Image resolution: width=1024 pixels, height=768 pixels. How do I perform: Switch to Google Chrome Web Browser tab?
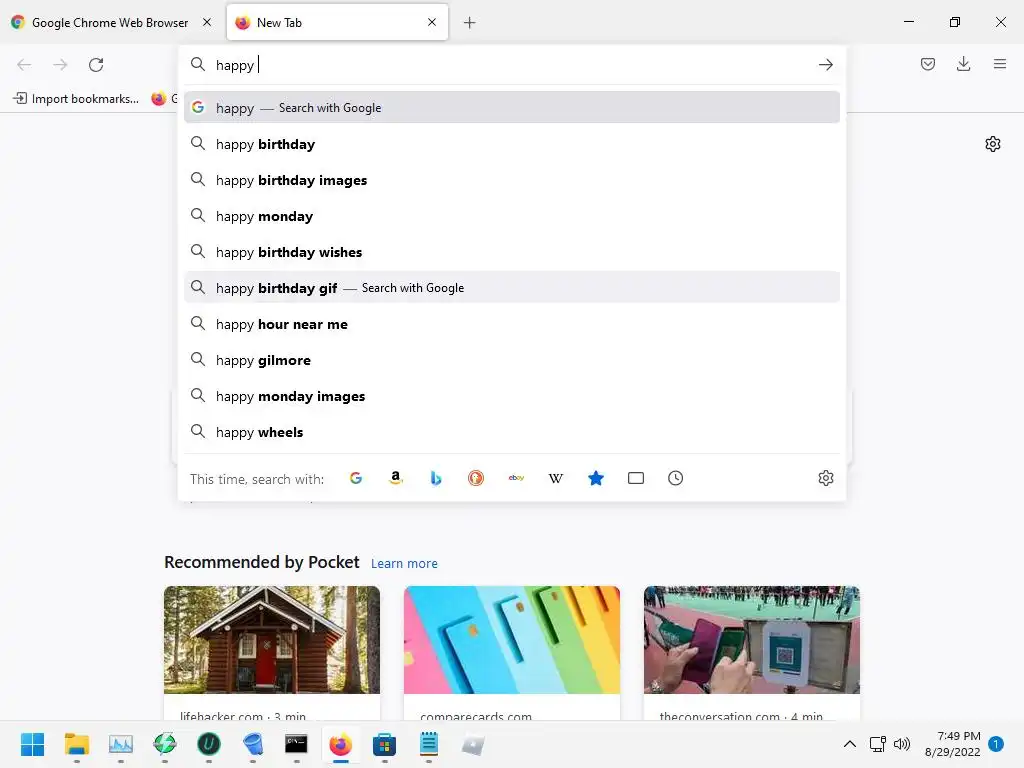point(111,22)
